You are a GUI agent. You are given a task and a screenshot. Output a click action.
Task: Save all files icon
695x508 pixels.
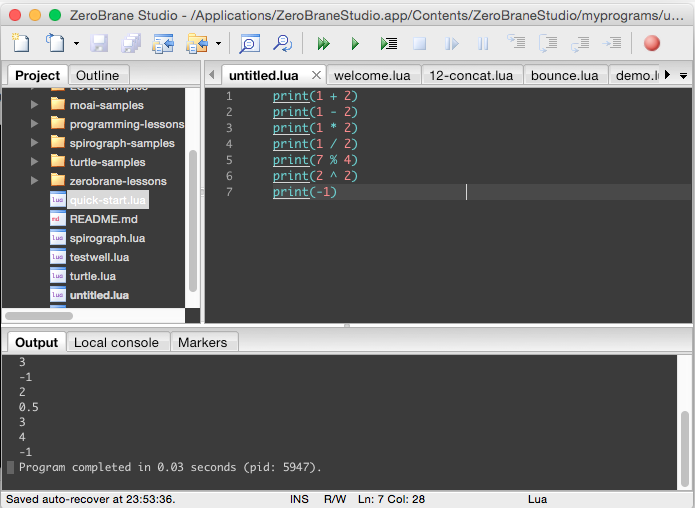[x=131, y=43]
